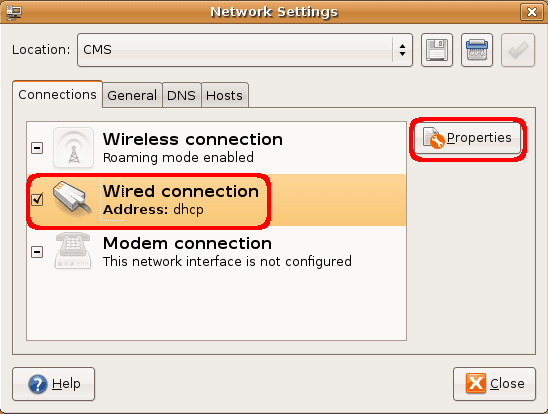Select the Modem connection row text
The height and width of the screenshot is (414, 548).
tap(227, 252)
